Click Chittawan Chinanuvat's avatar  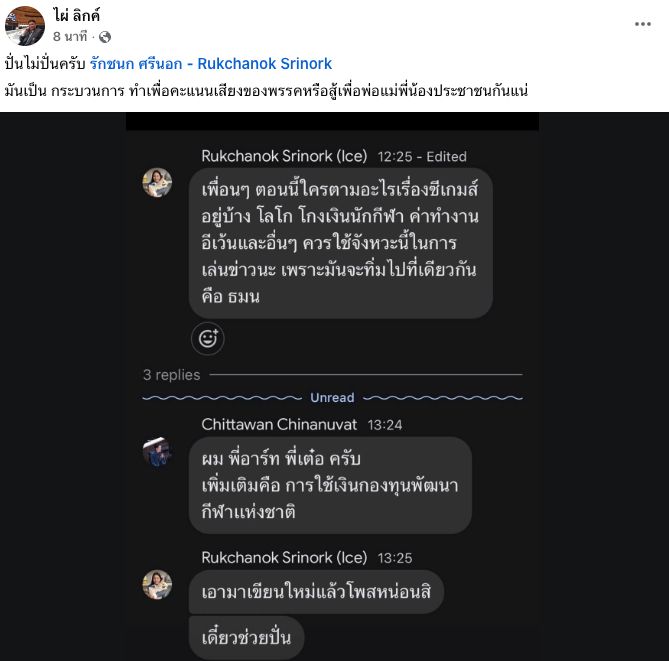click(157, 452)
